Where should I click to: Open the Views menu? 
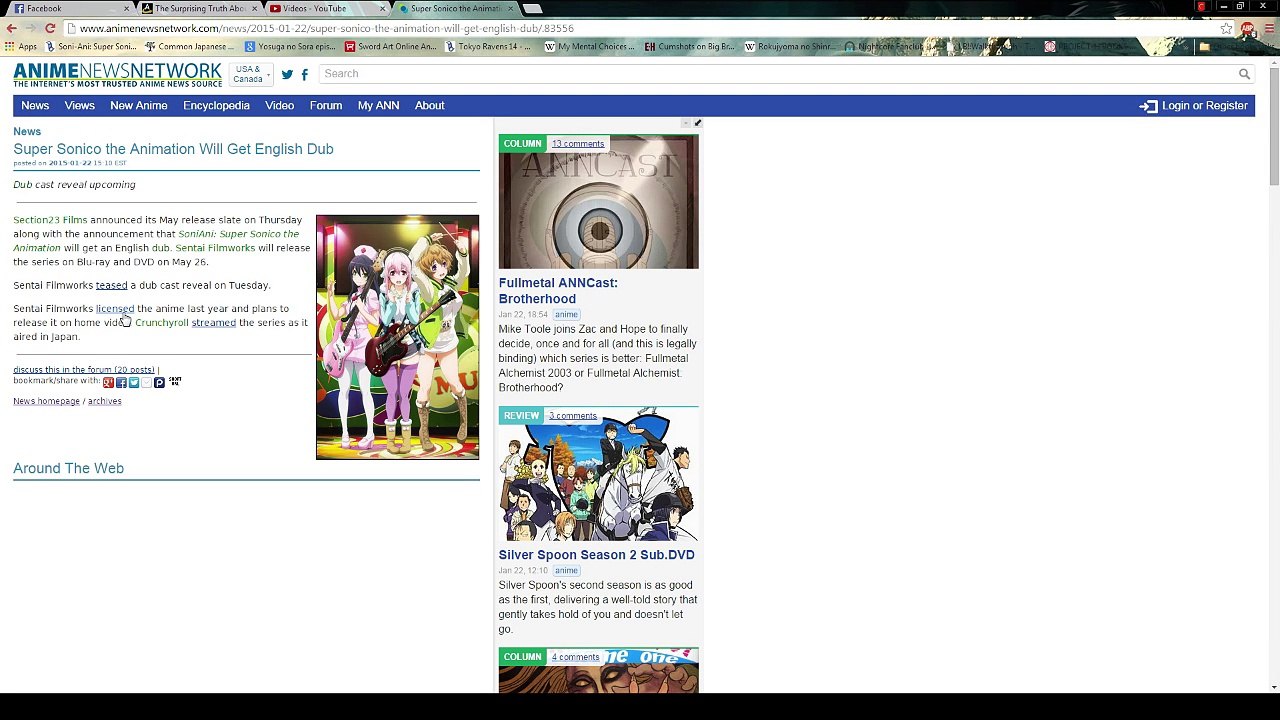click(80, 106)
